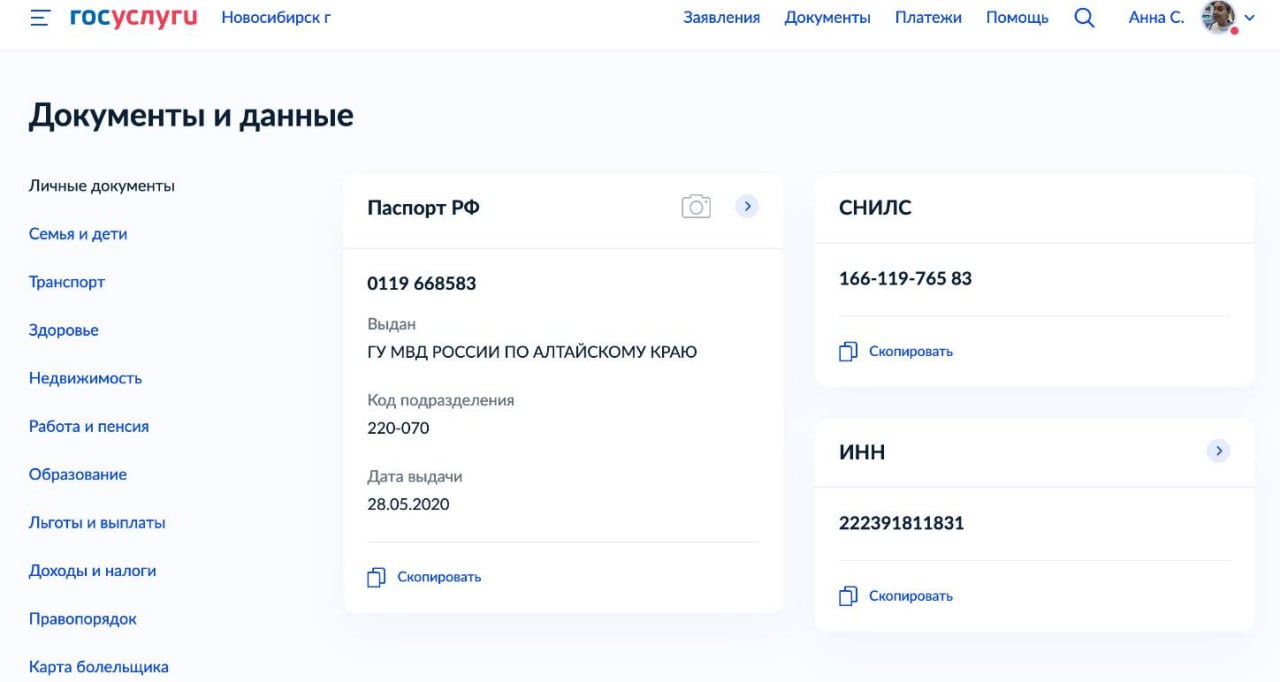The height and width of the screenshot is (682, 1280).
Task: Open ИНН details chevron
Action: coord(1218,451)
